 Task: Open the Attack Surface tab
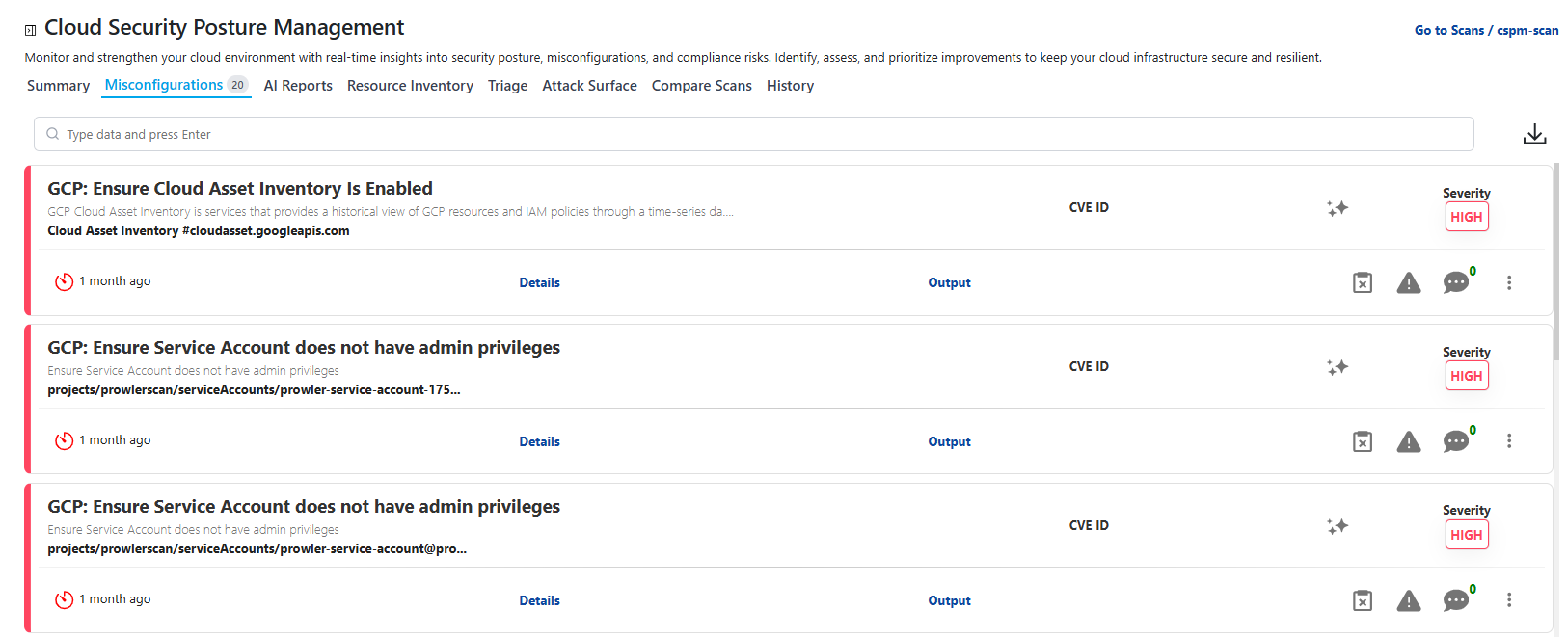click(589, 85)
